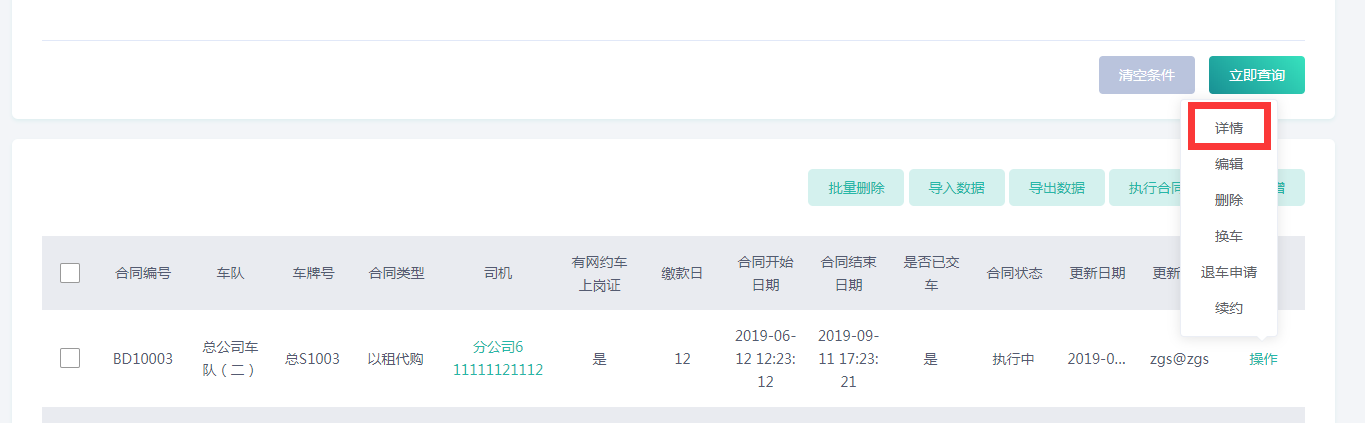
Task: Click the 缴款日 column header
Action: point(682,273)
